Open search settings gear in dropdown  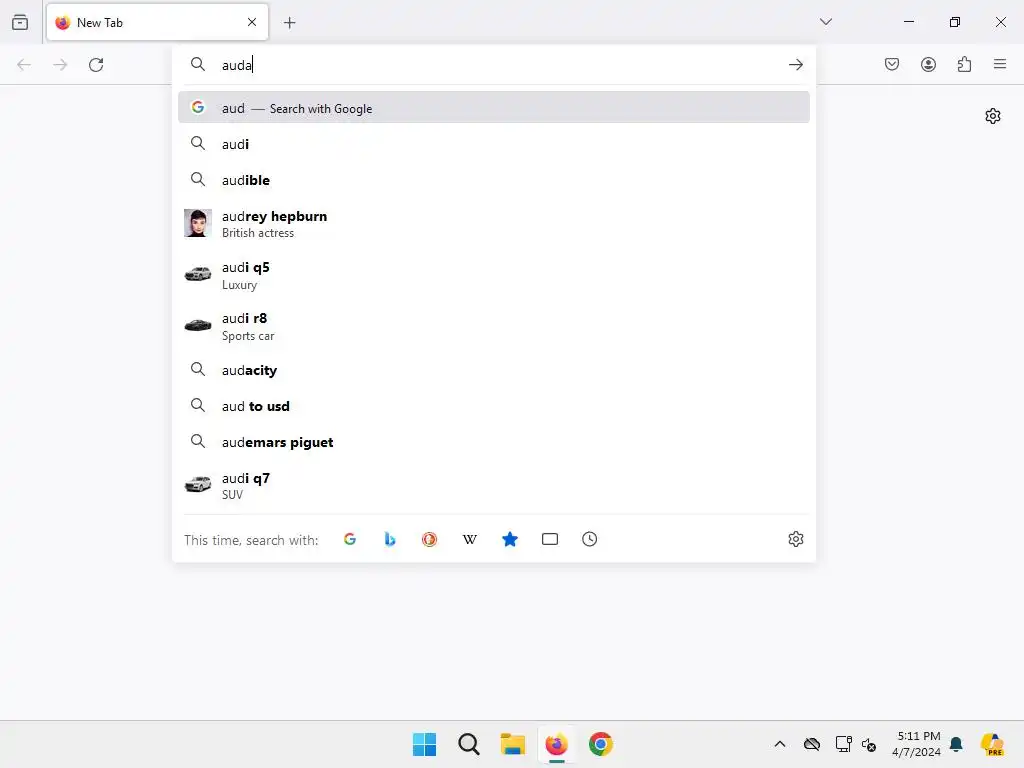(x=795, y=539)
